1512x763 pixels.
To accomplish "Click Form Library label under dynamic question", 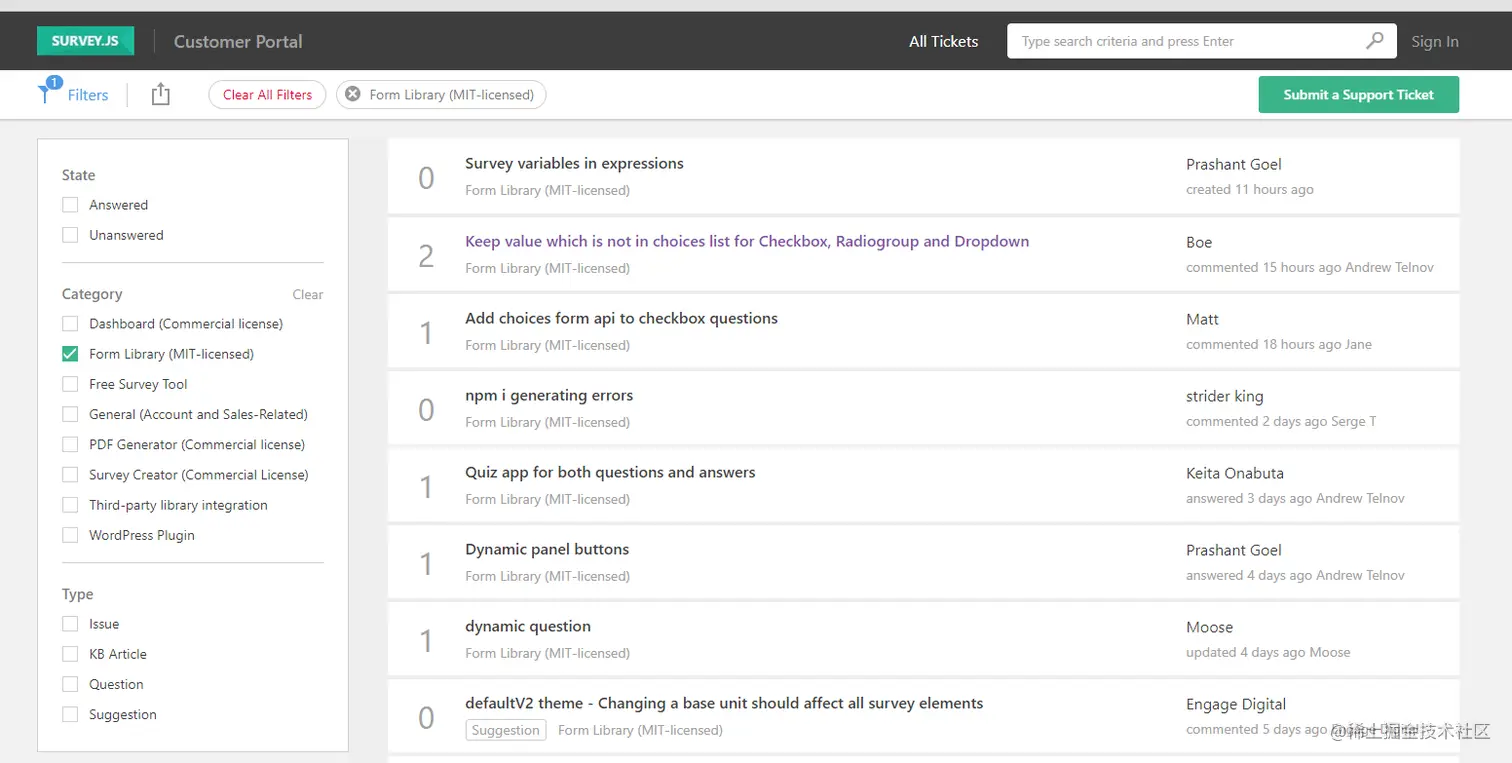I will pyautogui.click(x=547, y=653).
